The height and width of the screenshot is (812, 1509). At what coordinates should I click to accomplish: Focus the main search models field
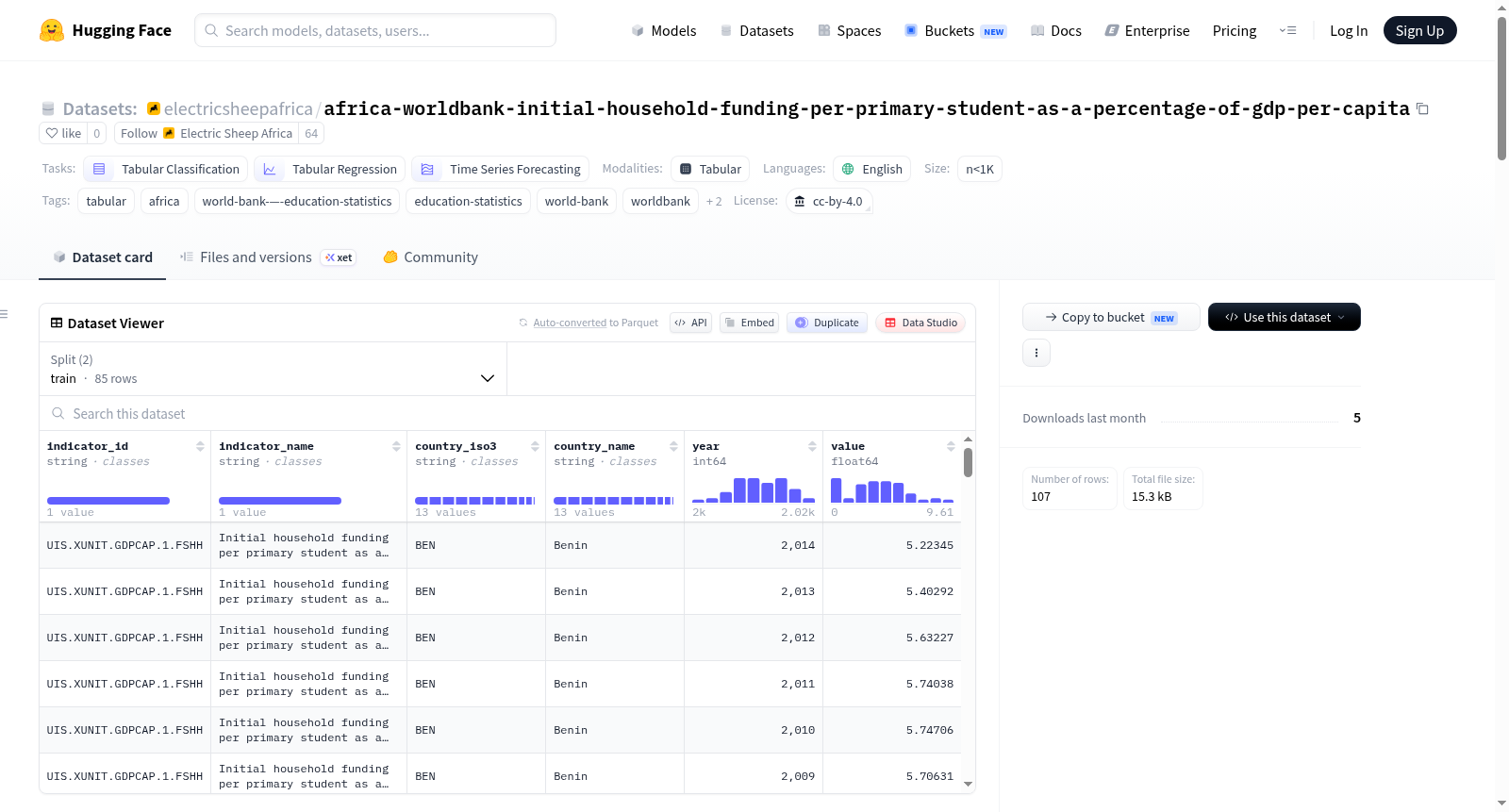coord(375,30)
